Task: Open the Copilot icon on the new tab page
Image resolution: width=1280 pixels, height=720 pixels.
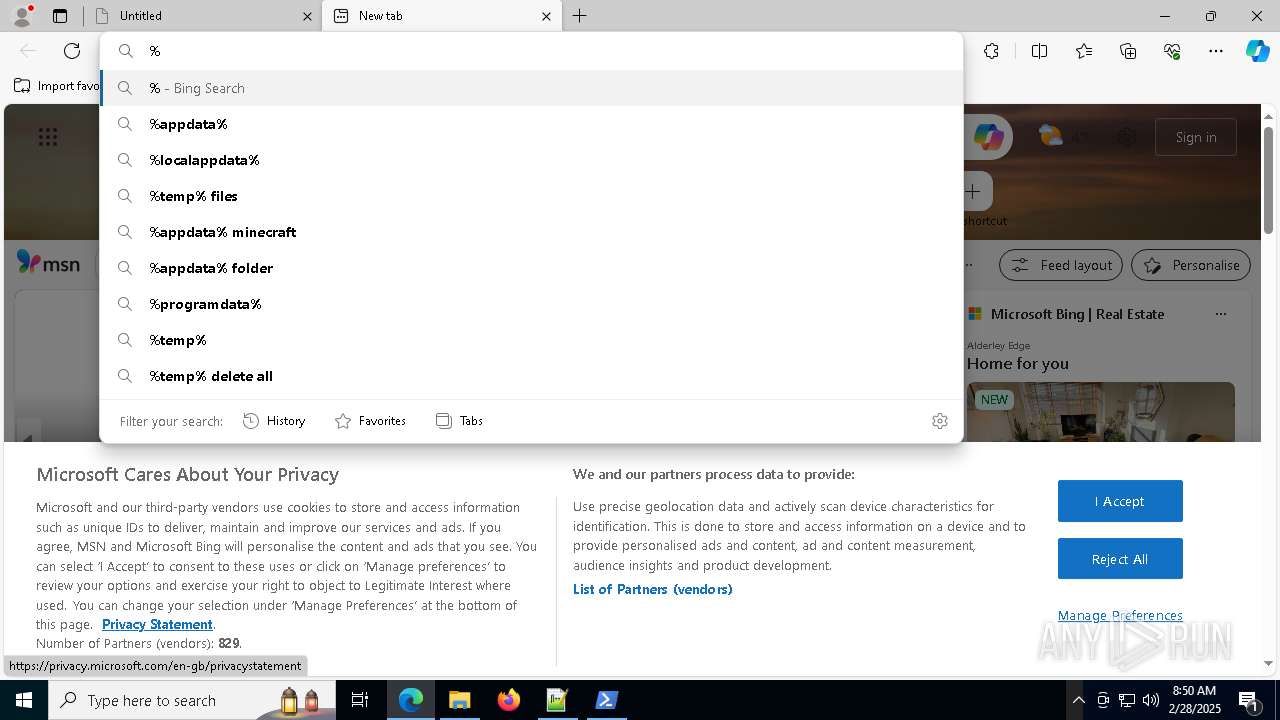Action: (x=988, y=137)
